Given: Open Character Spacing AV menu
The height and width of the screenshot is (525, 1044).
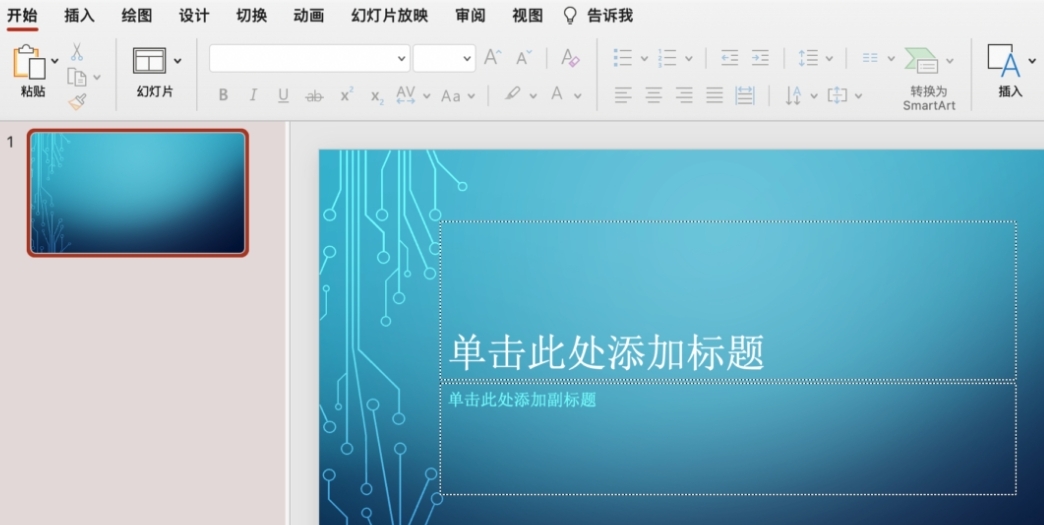Looking at the screenshot, I should (413, 95).
